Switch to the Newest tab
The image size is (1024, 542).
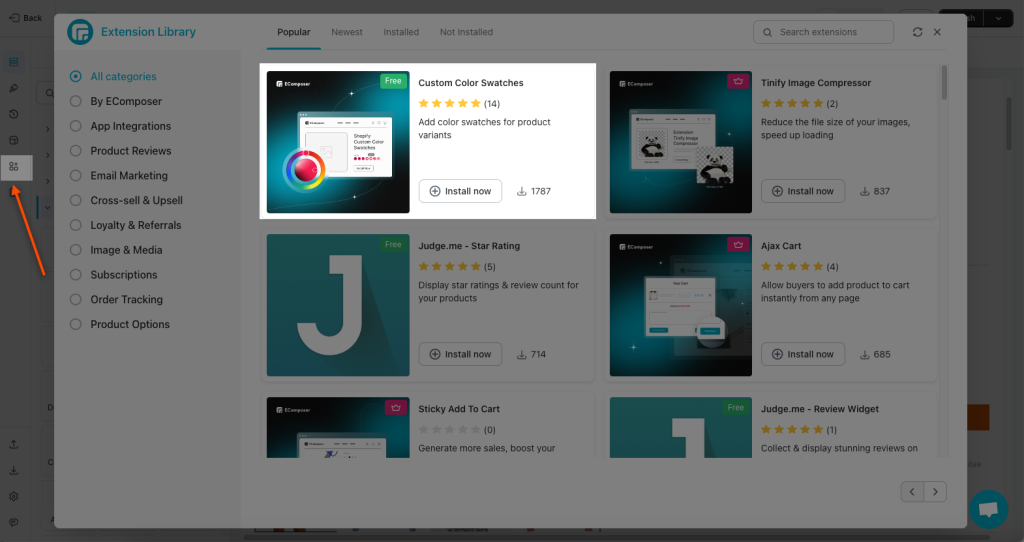click(x=347, y=32)
